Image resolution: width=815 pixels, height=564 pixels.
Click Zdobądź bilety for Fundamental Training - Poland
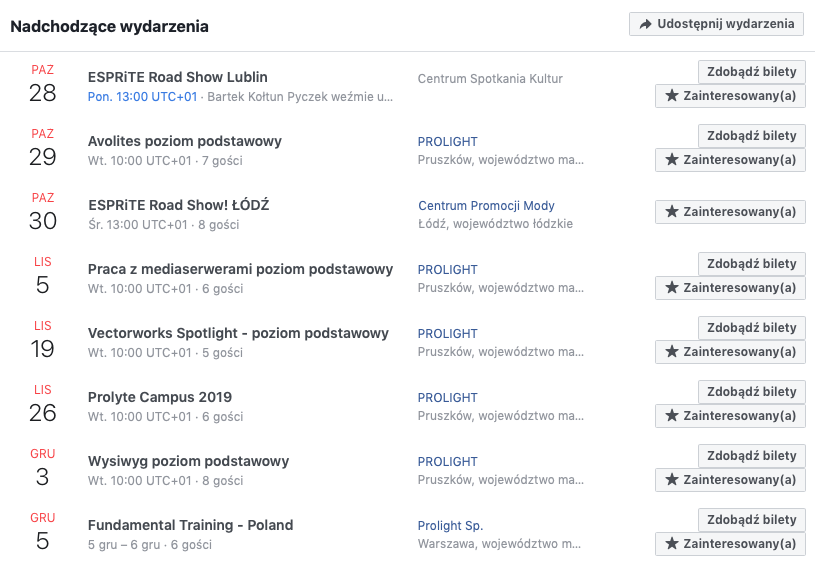(752, 520)
